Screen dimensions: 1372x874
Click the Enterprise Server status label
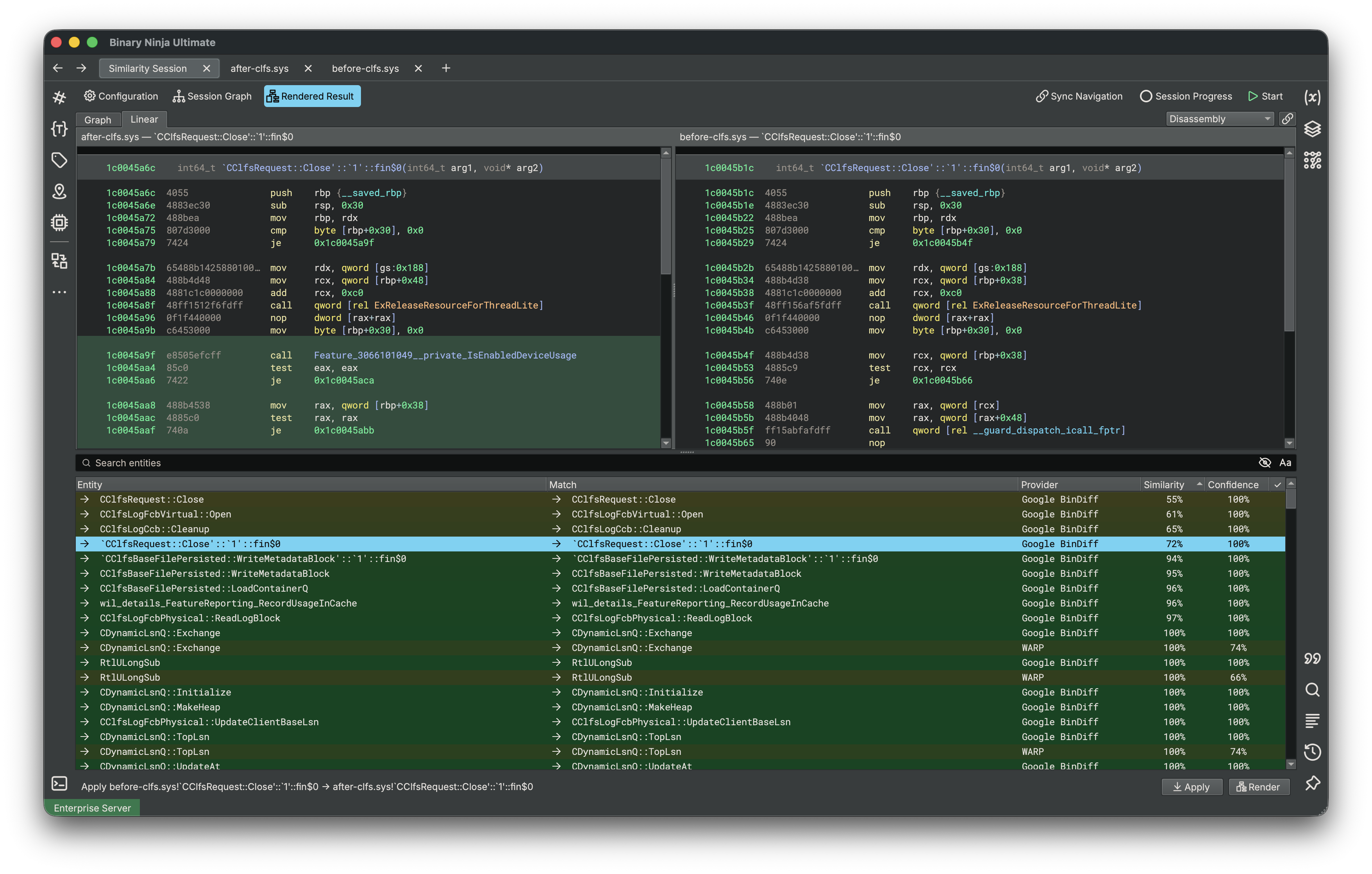click(x=92, y=808)
